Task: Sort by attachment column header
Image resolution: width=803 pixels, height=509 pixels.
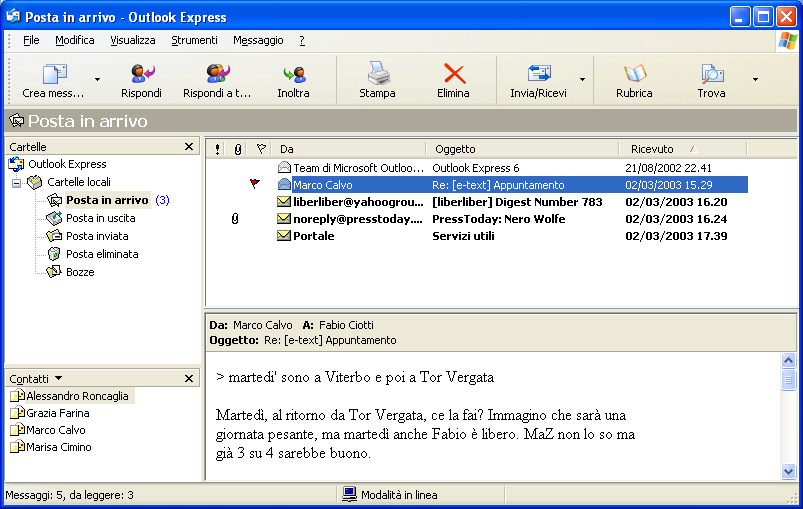Action: (x=238, y=149)
